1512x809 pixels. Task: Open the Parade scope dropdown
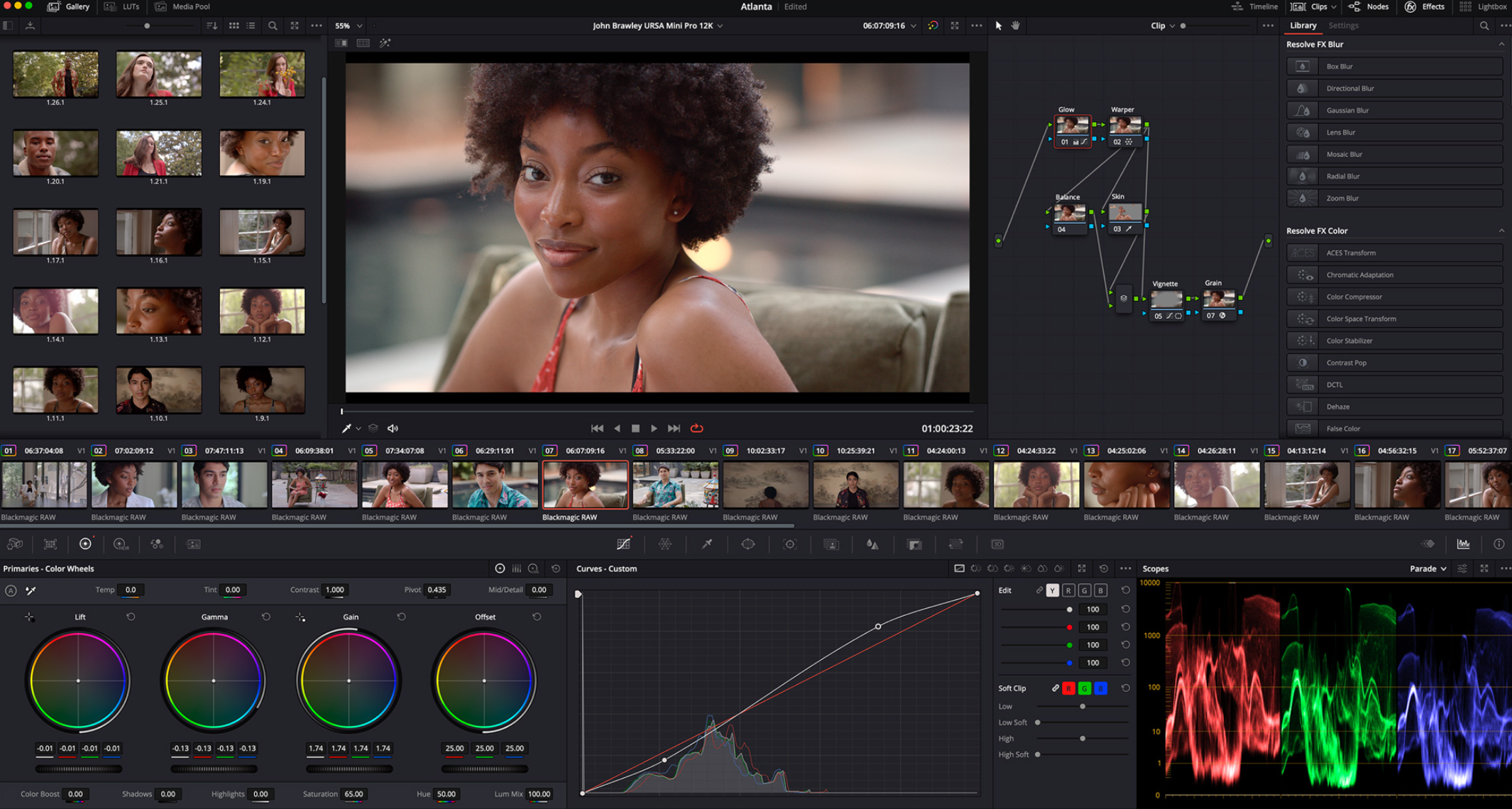(x=1428, y=568)
